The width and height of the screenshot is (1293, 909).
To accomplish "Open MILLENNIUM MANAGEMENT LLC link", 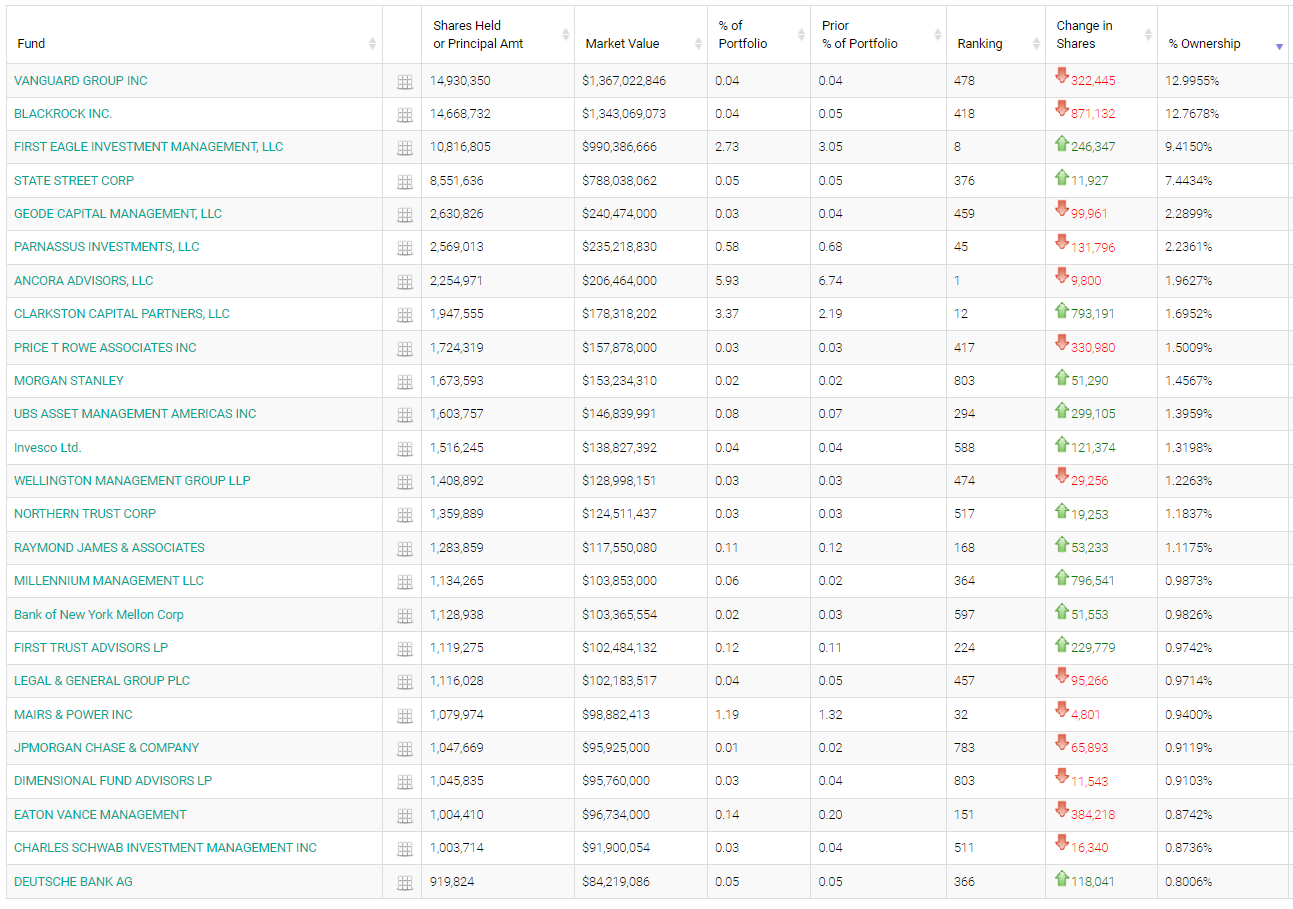I will point(109,581).
